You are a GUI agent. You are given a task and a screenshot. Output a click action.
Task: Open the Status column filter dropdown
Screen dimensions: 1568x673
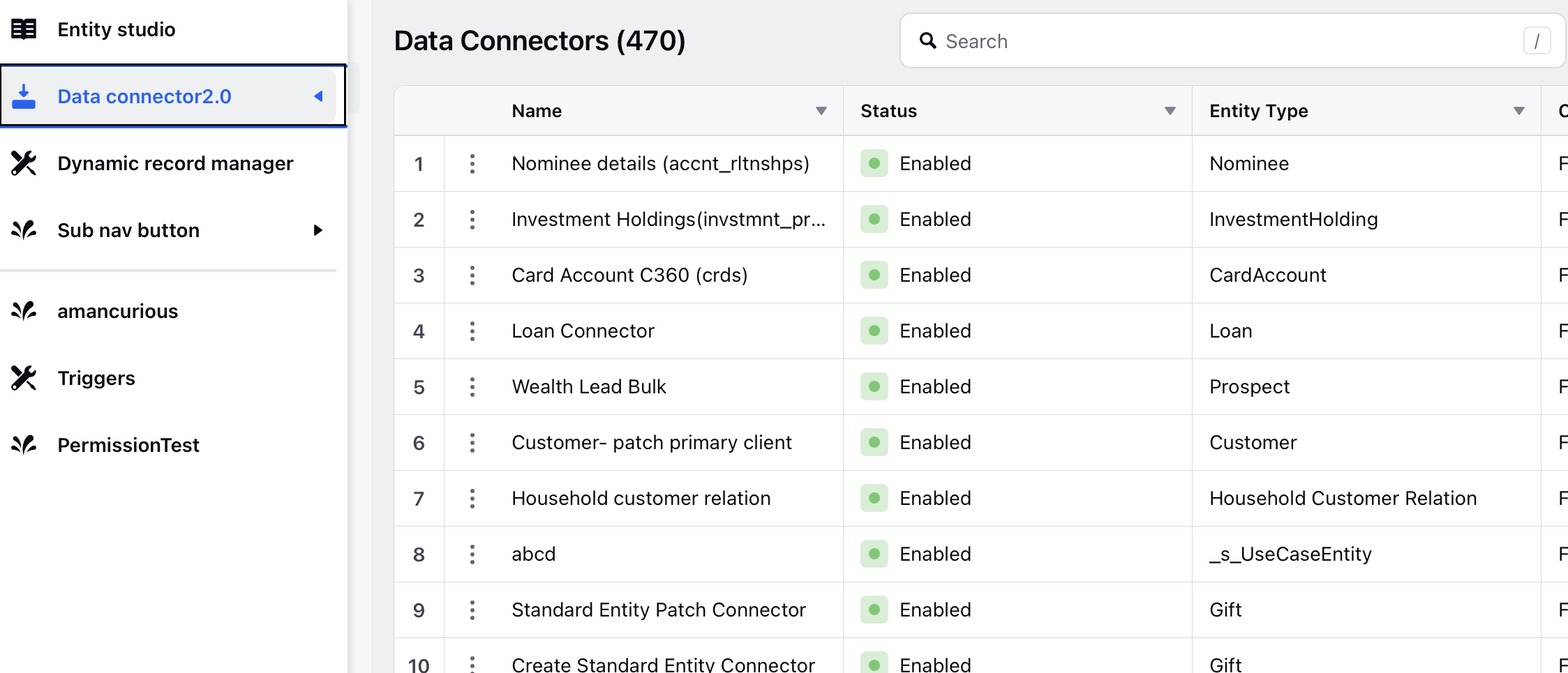tap(1170, 111)
